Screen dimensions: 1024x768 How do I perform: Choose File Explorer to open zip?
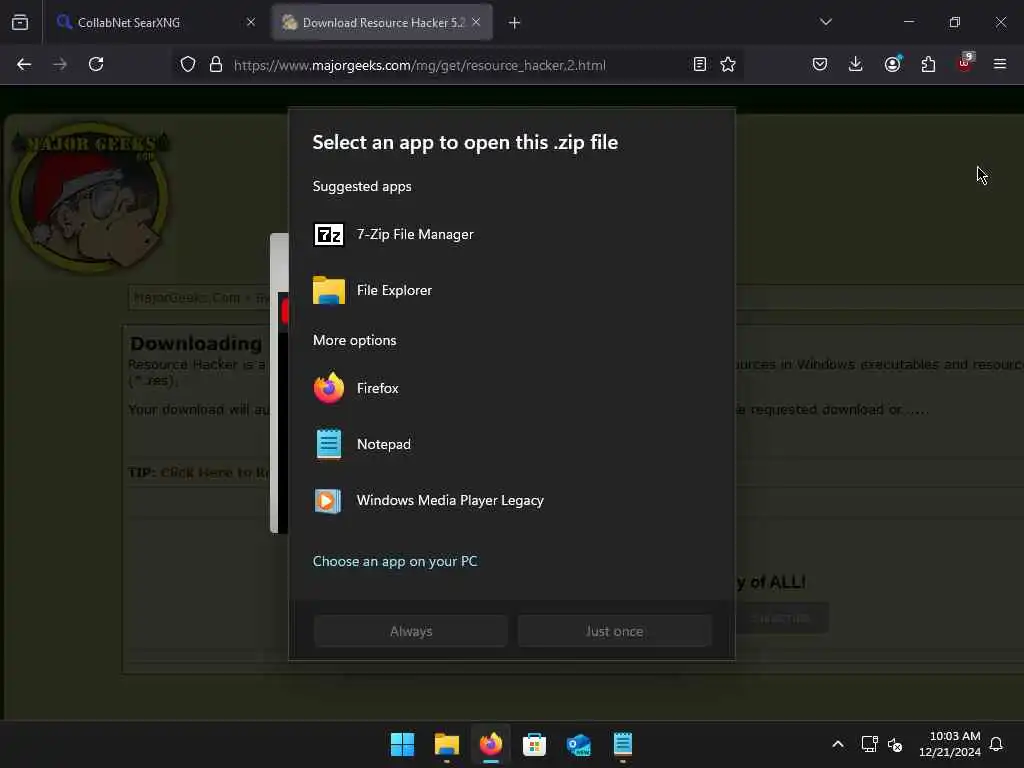pos(511,290)
